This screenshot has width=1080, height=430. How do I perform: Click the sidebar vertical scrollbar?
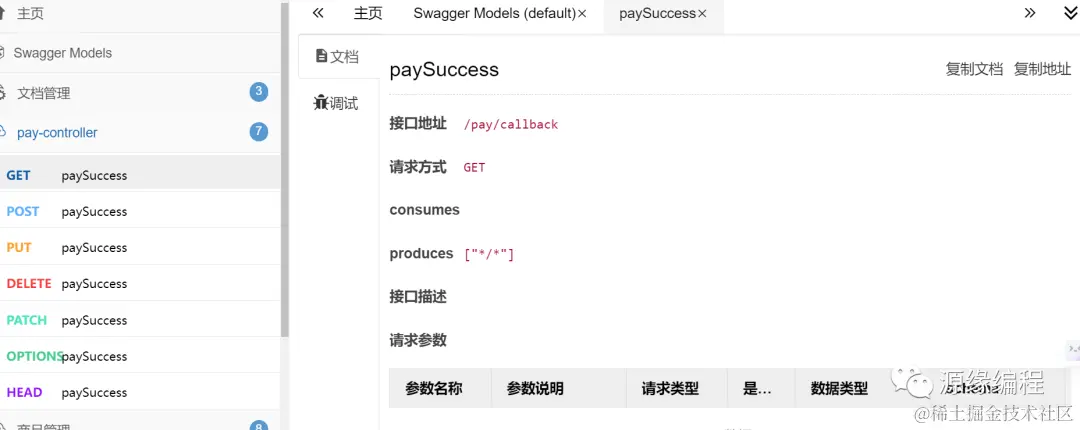pyautogui.click(x=285, y=169)
